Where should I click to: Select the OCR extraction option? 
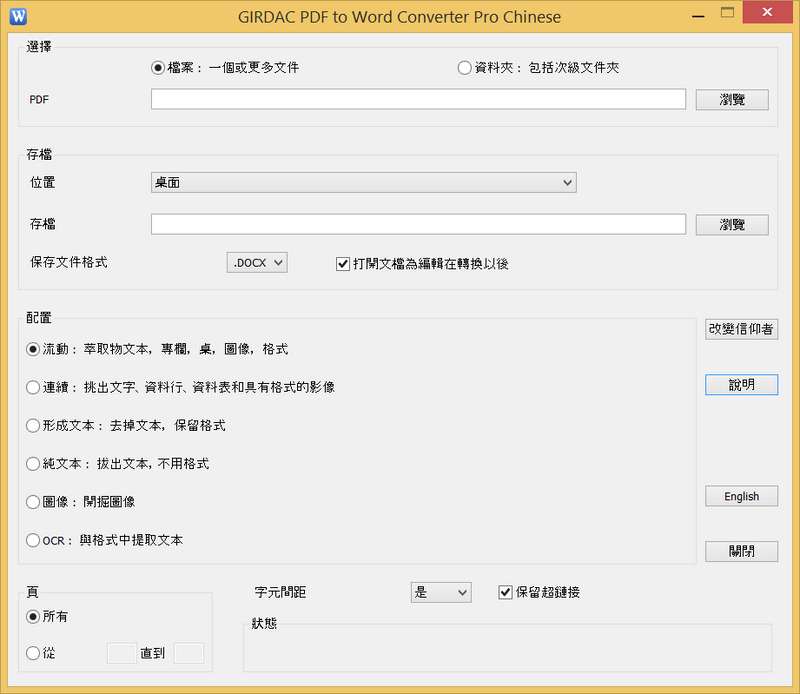(34, 541)
